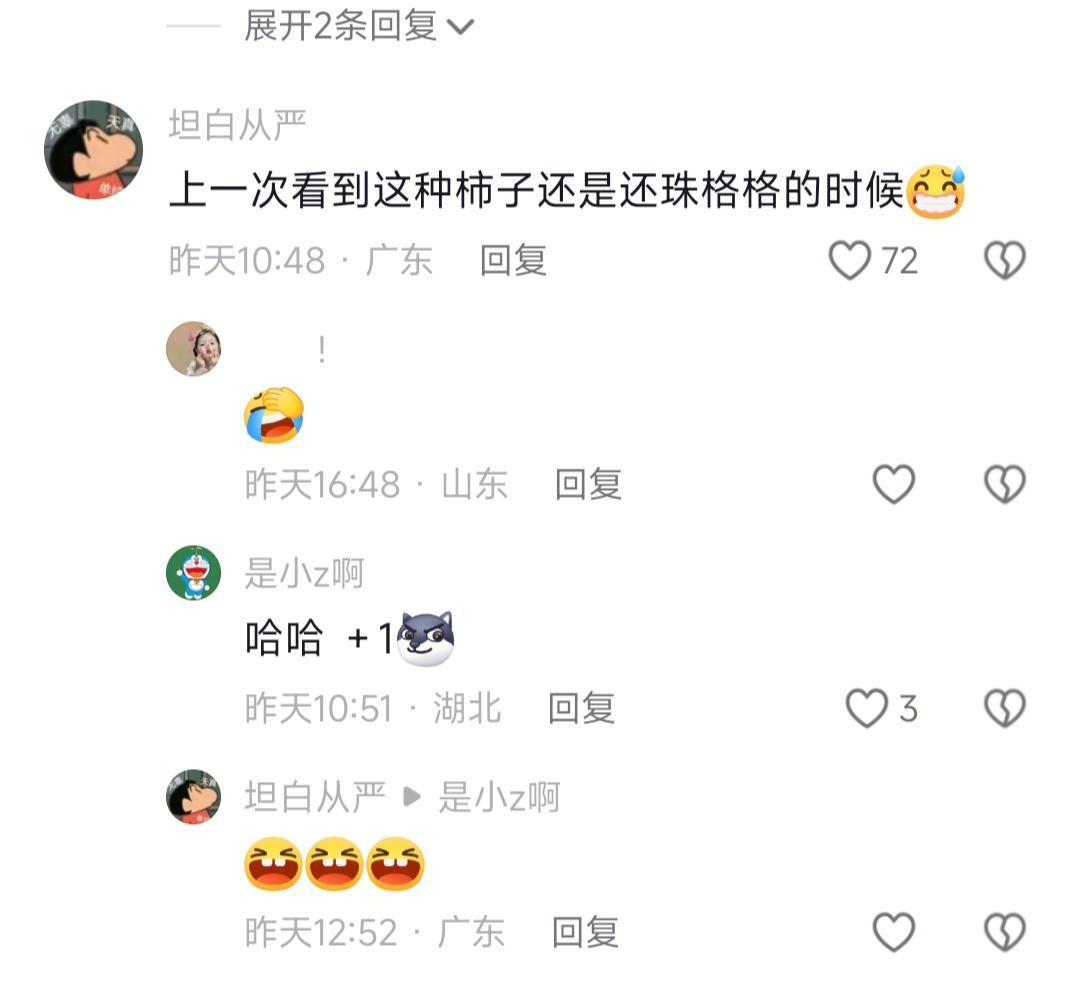Like the reply posted at 昨天12:52

point(893,932)
